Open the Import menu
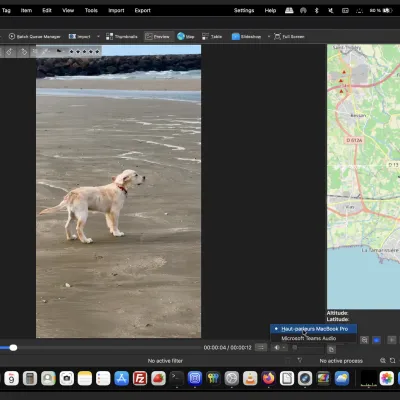Image resolution: width=400 pixels, height=400 pixels. pos(116,10)
